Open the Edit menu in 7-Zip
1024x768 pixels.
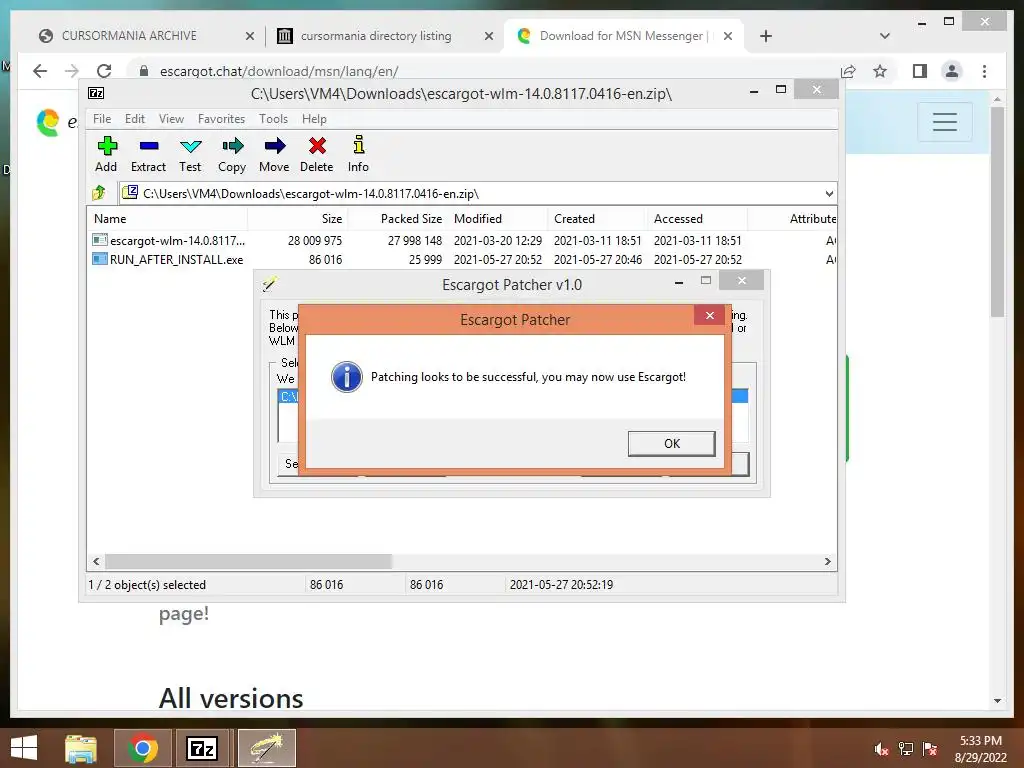click(x=135, y=119)
